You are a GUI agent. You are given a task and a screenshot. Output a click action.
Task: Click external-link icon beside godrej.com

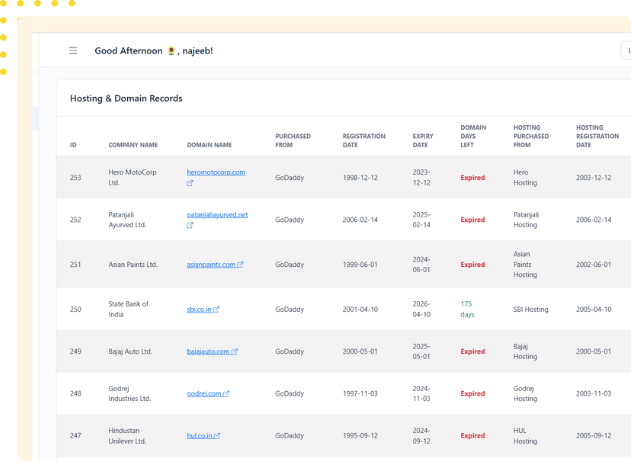(x=226, y=393)
